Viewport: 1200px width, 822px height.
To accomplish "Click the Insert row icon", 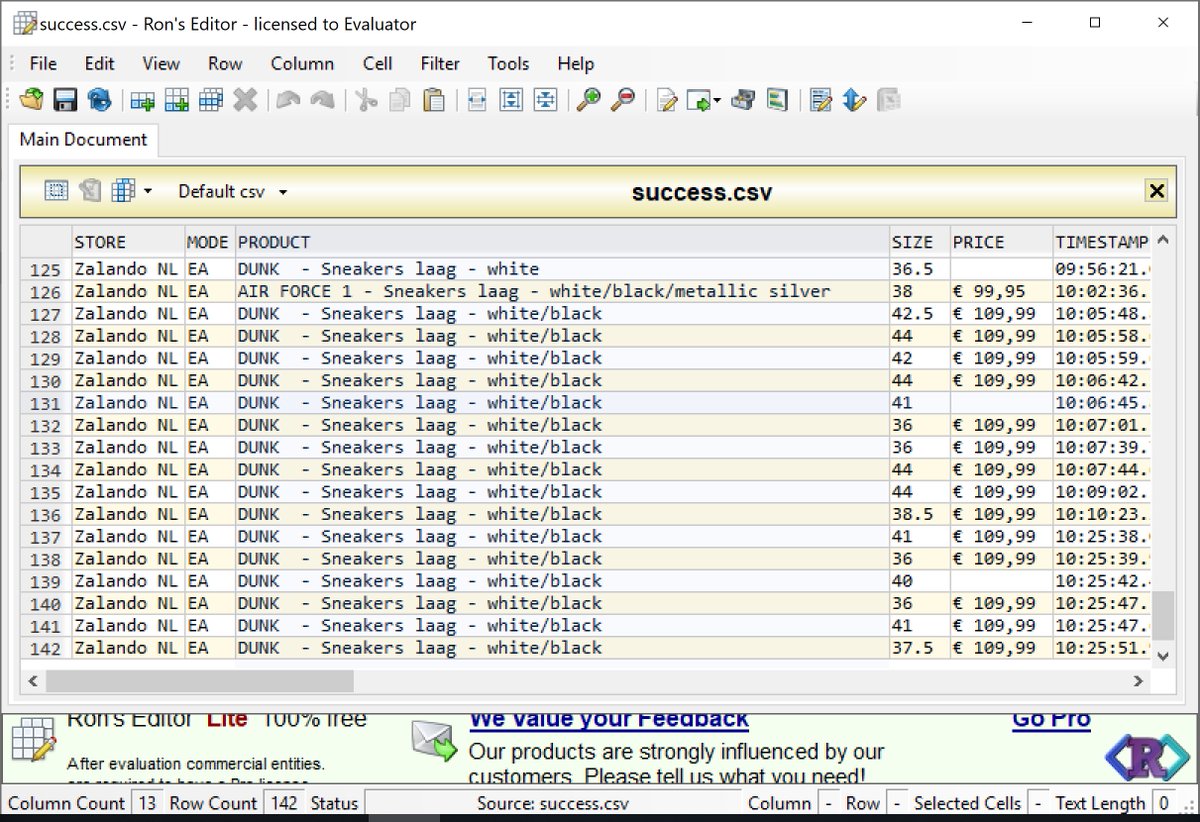I will pyautogui.click(x=142, y=100).
